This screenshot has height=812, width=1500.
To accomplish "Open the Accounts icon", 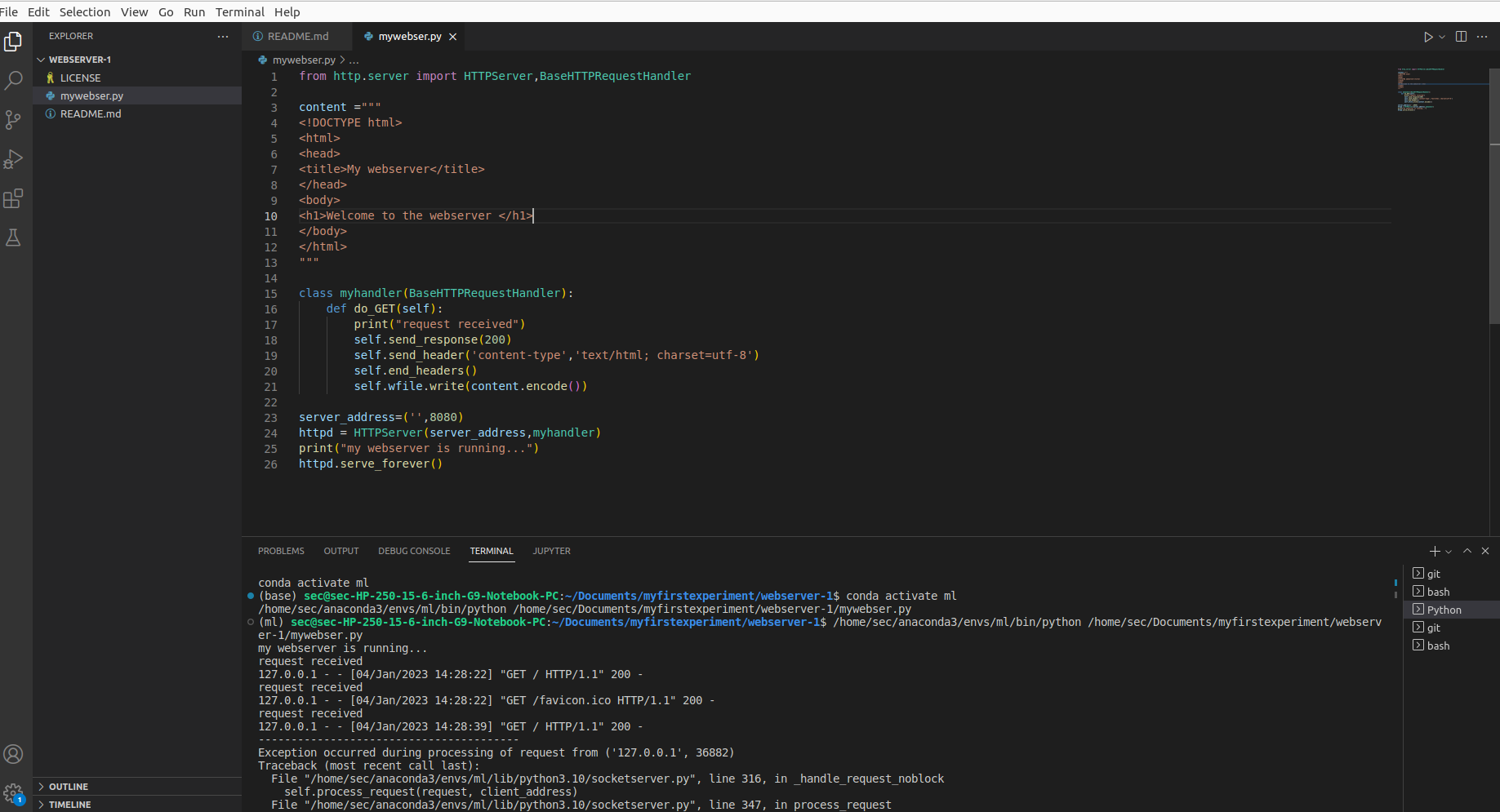I will (13, 754).
